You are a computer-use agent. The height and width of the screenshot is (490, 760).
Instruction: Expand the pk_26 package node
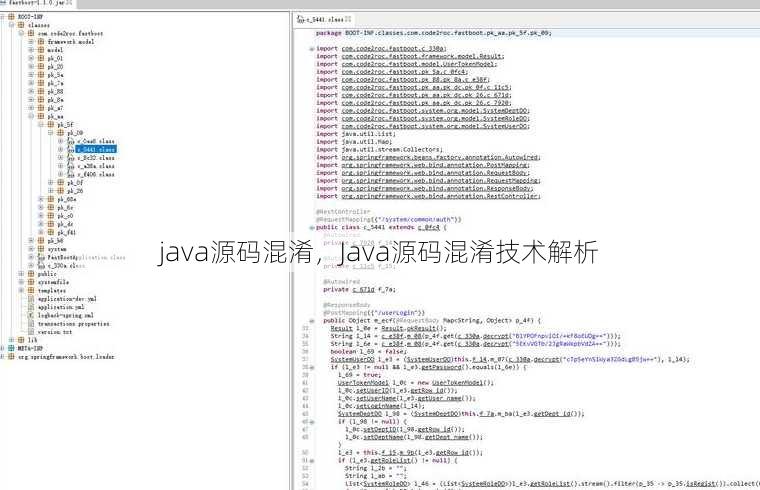[51, 191]
